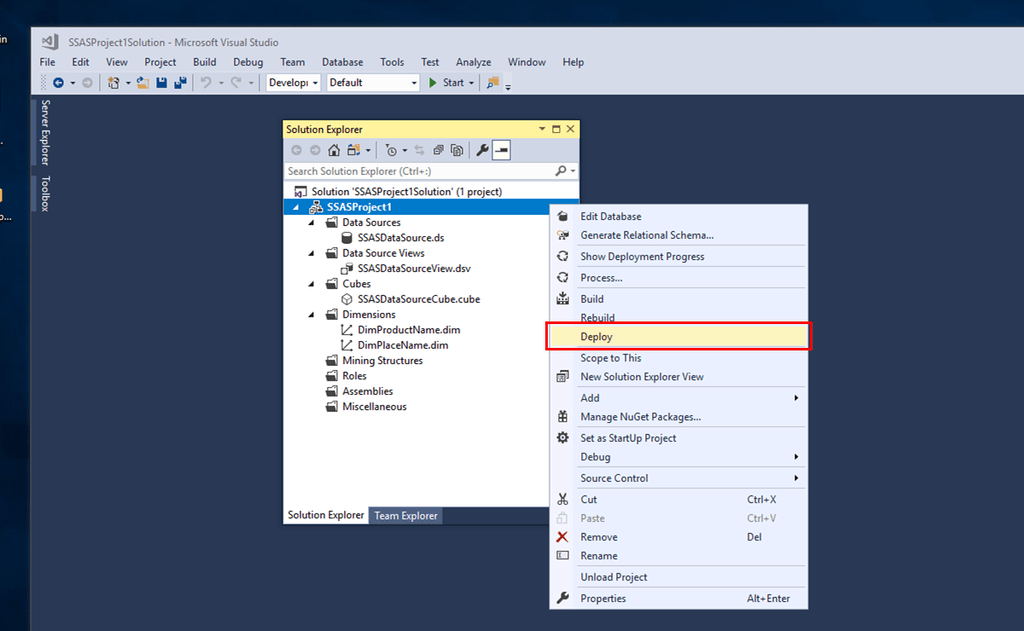
Task: Click the Open File folder icon
Action: tap(143, 83)
